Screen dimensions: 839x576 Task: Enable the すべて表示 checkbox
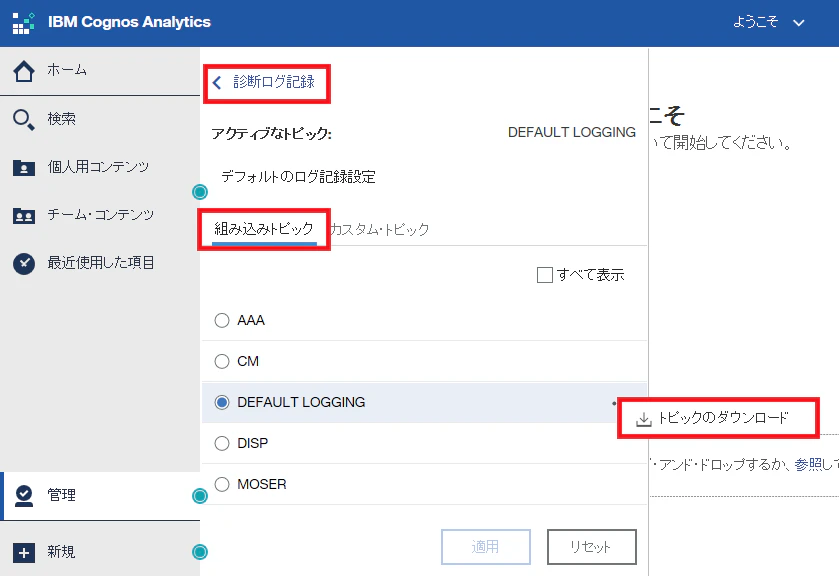pos(545,275)
